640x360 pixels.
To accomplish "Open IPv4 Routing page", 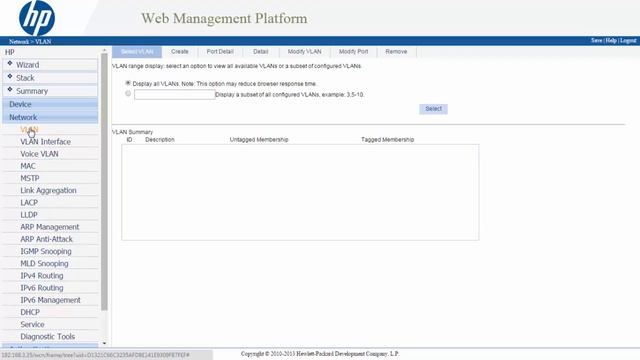I will click(42, 276).
